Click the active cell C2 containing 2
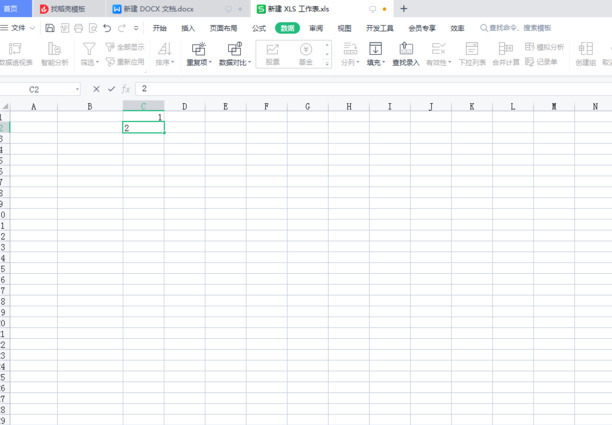This screenshot has height=425, width=612. coord(143,128)
